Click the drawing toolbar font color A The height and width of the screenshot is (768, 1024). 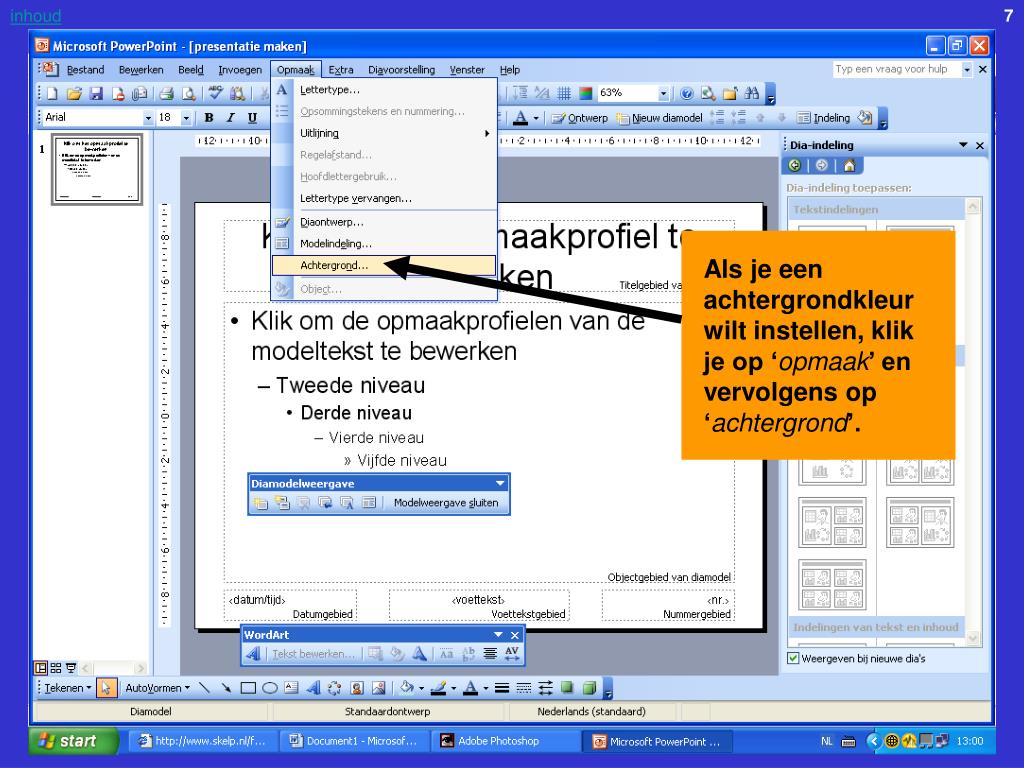coord(470,688)
